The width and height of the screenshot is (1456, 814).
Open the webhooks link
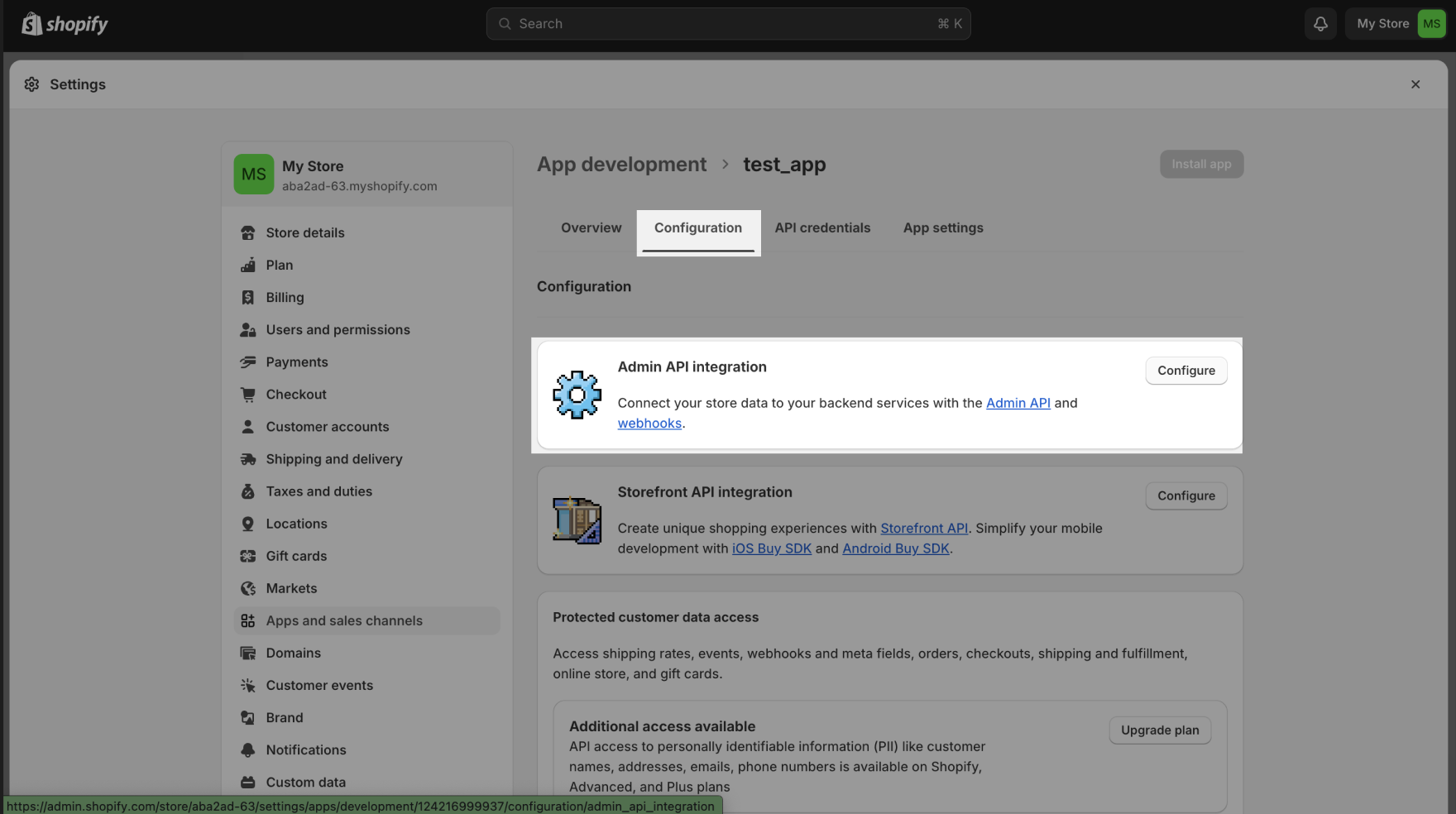[x=649, y=423]
